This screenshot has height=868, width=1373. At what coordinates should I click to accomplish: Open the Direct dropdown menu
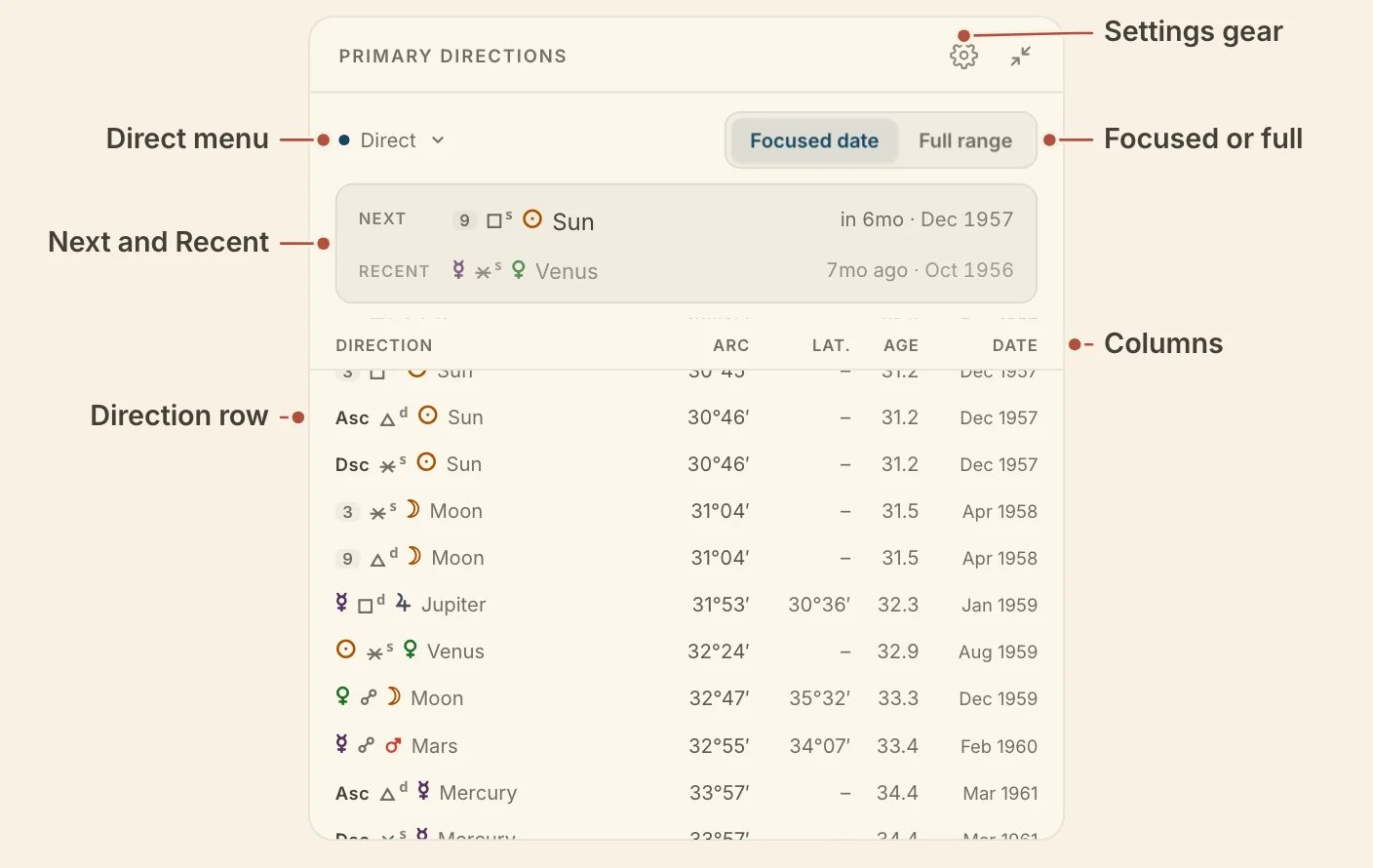coord(392,140)
